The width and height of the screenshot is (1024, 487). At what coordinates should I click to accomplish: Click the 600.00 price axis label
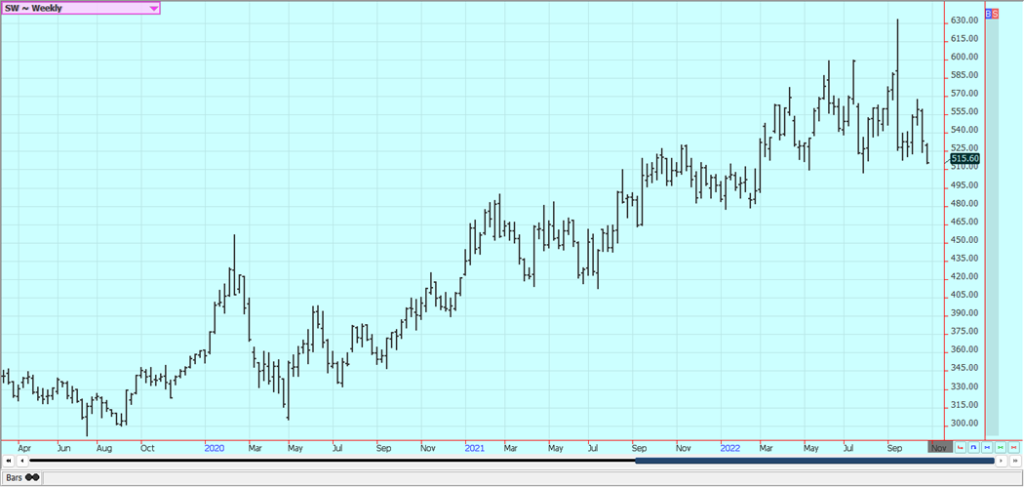pos(965,57)
